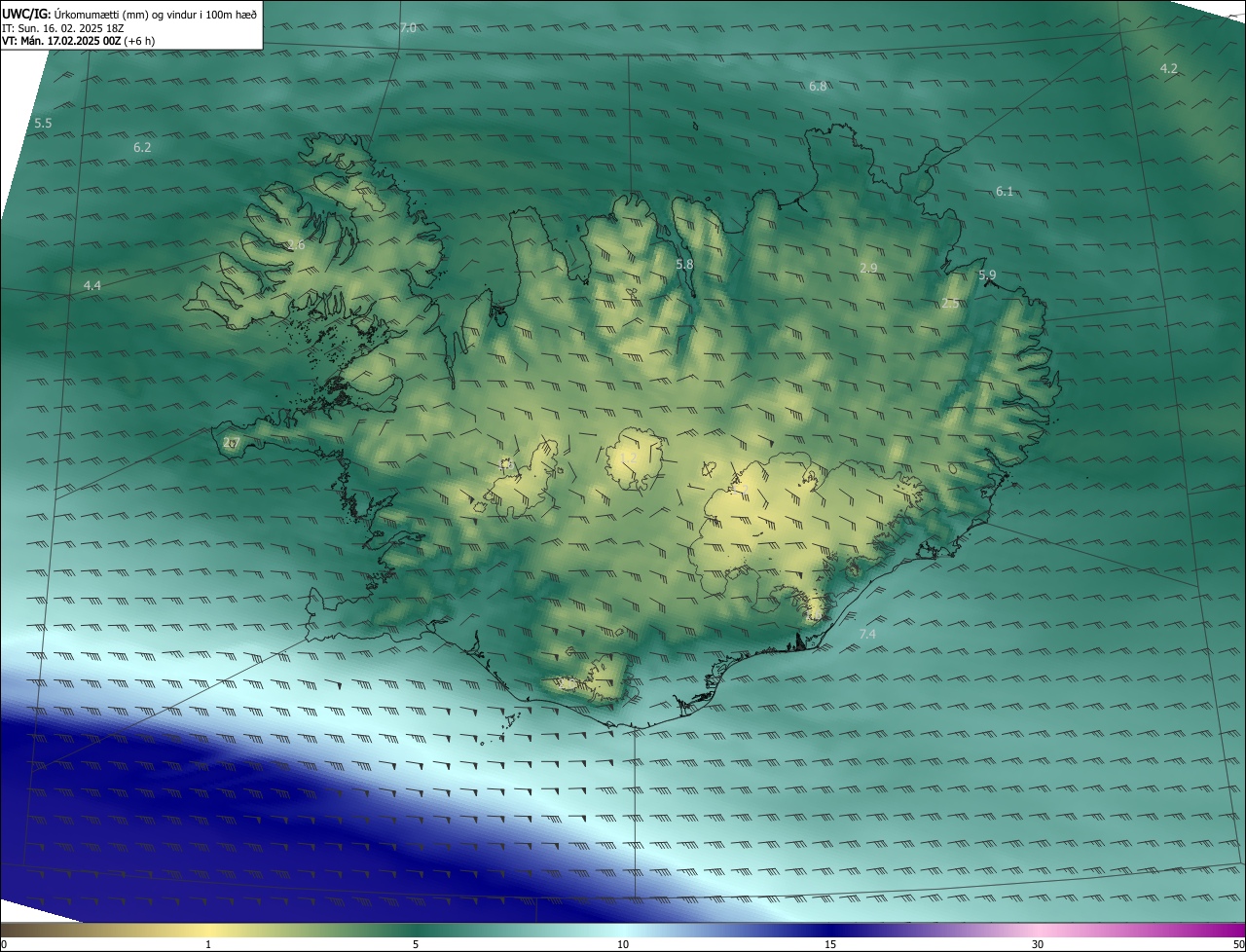Click the 5.9 value on the east coast
Viewport: 1246px width, 952px height.
(987, 275)
